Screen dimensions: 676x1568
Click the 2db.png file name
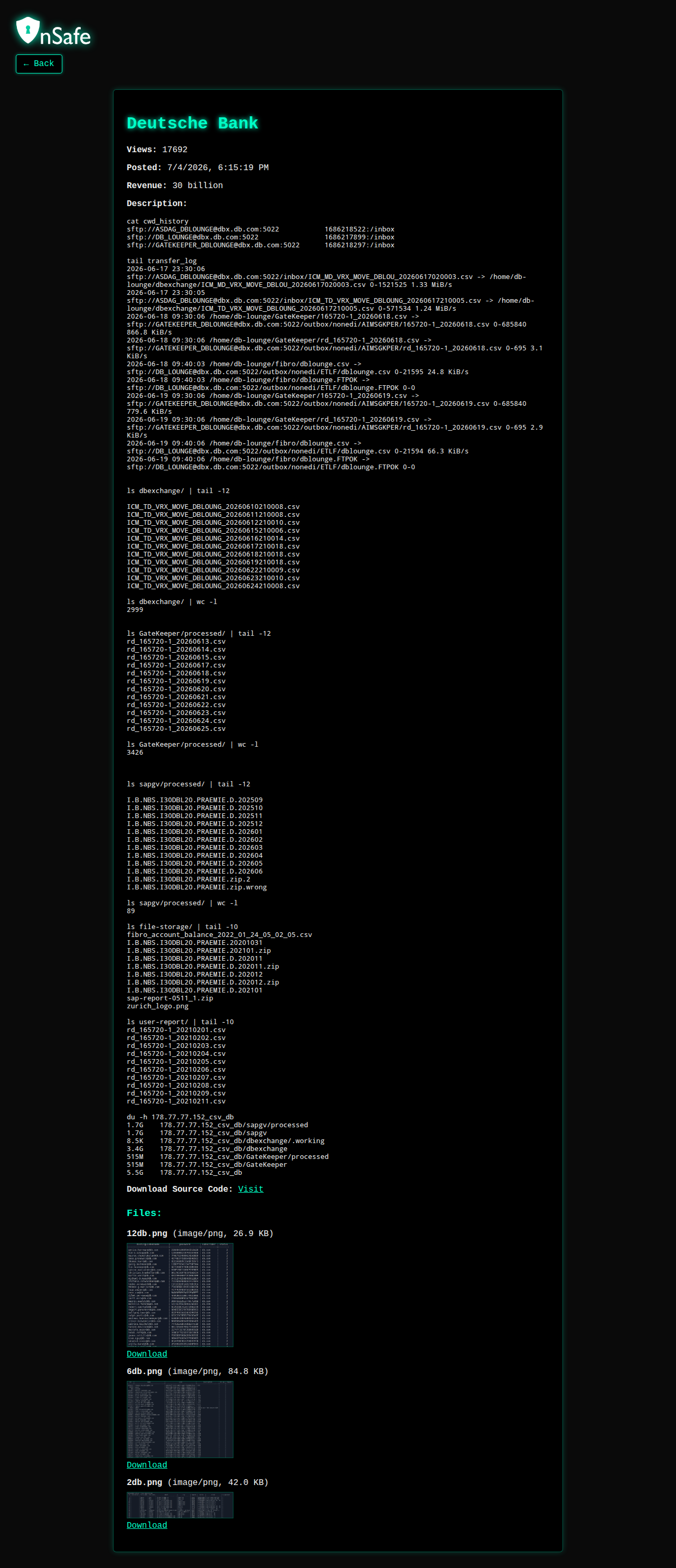(x=144, y=1482)
